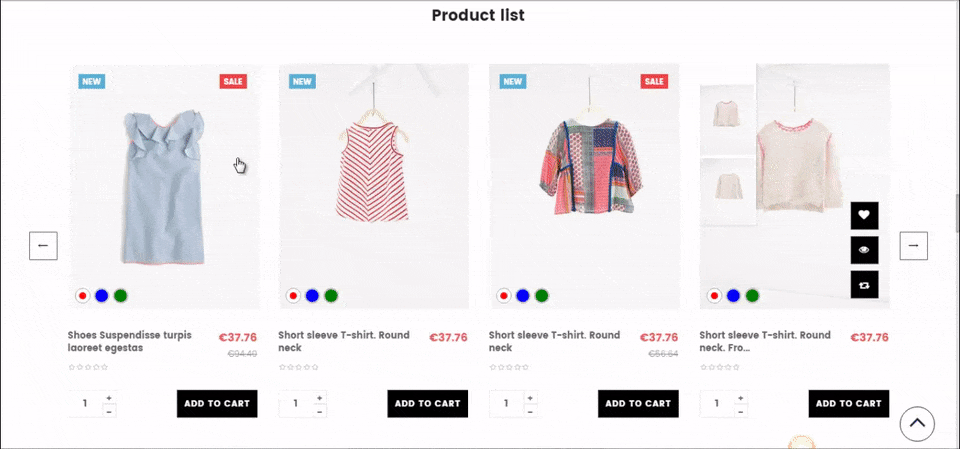Pick green color for patchwork blouse
This screenshot has height=449, width=960.
541,296
